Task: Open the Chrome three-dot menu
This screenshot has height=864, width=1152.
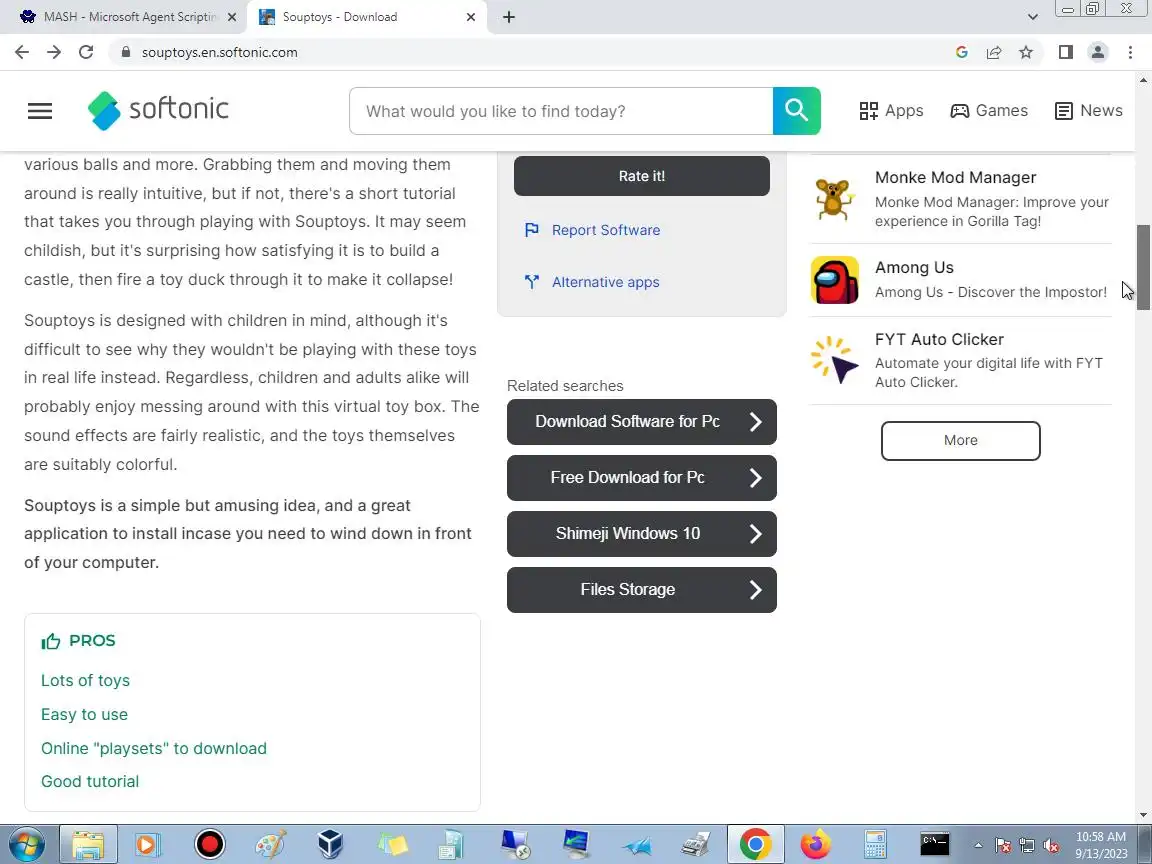Action: click(1130, 52)
